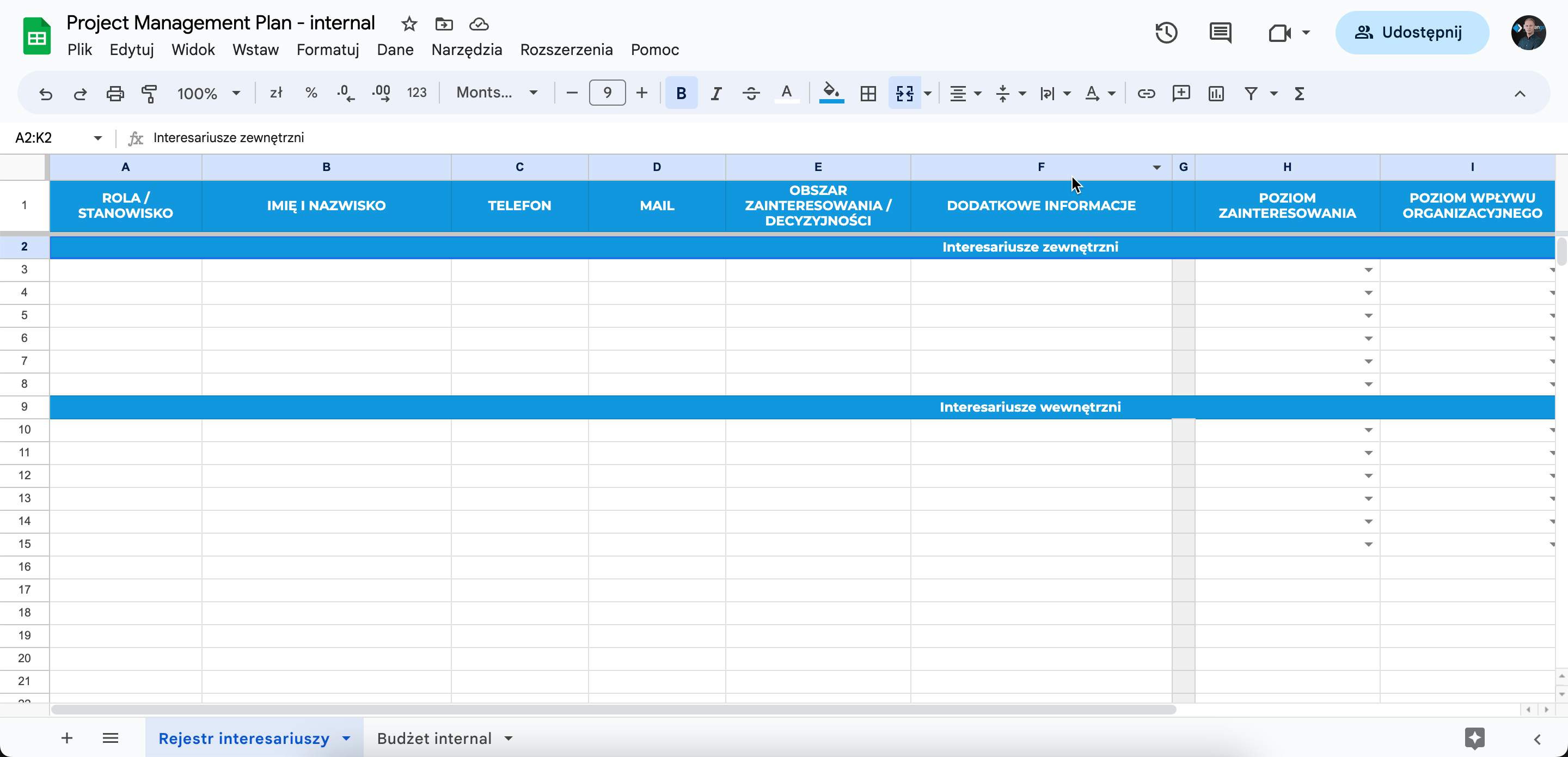Expand dropdown in cell H3
The width and height of the screenshot is (1568, 757).
click(x=1368, y=270)
